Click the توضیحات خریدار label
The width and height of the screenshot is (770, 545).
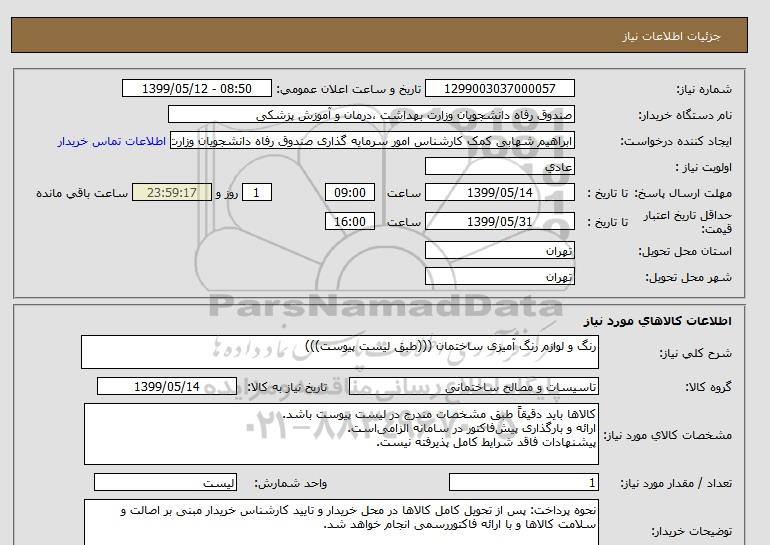point(691,531)
